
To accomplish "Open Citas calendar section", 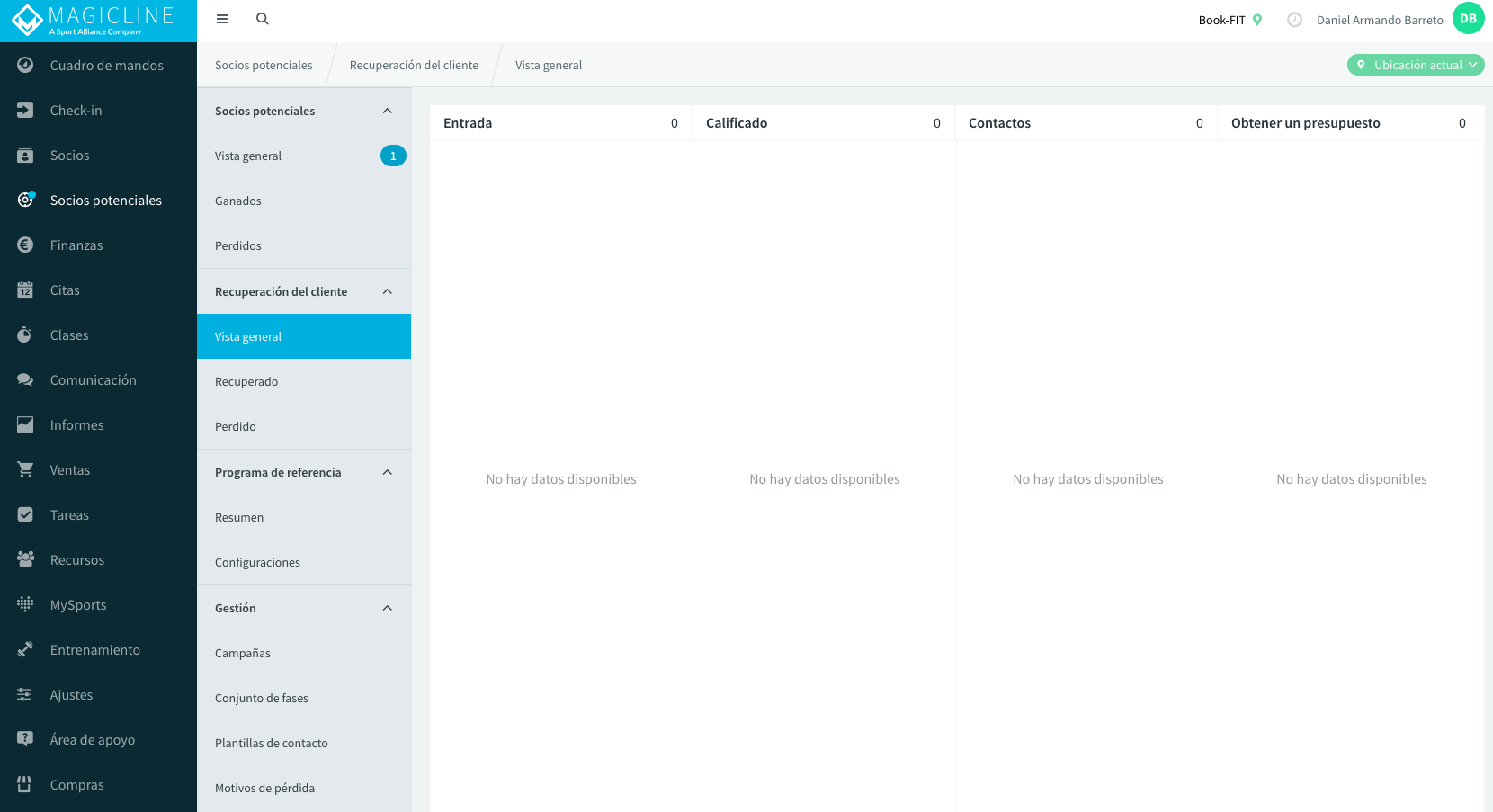I will 98,290.
